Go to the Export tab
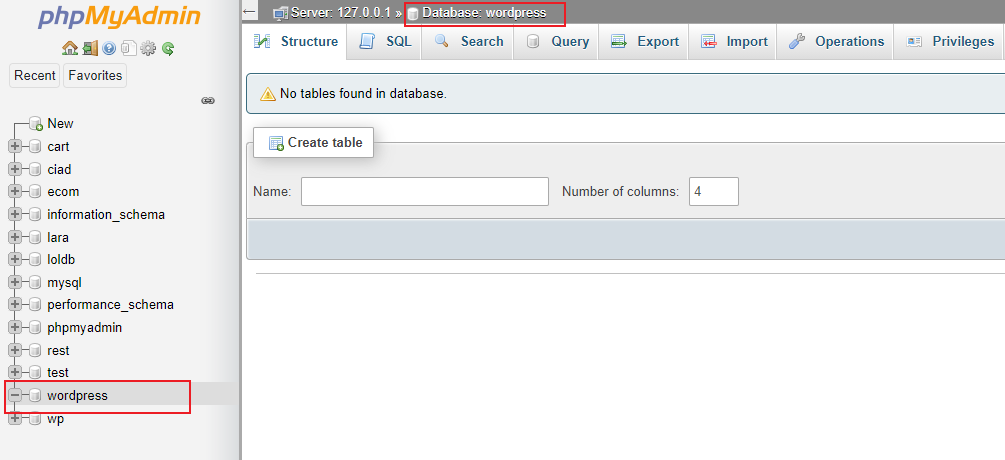 tap(644, 42)
